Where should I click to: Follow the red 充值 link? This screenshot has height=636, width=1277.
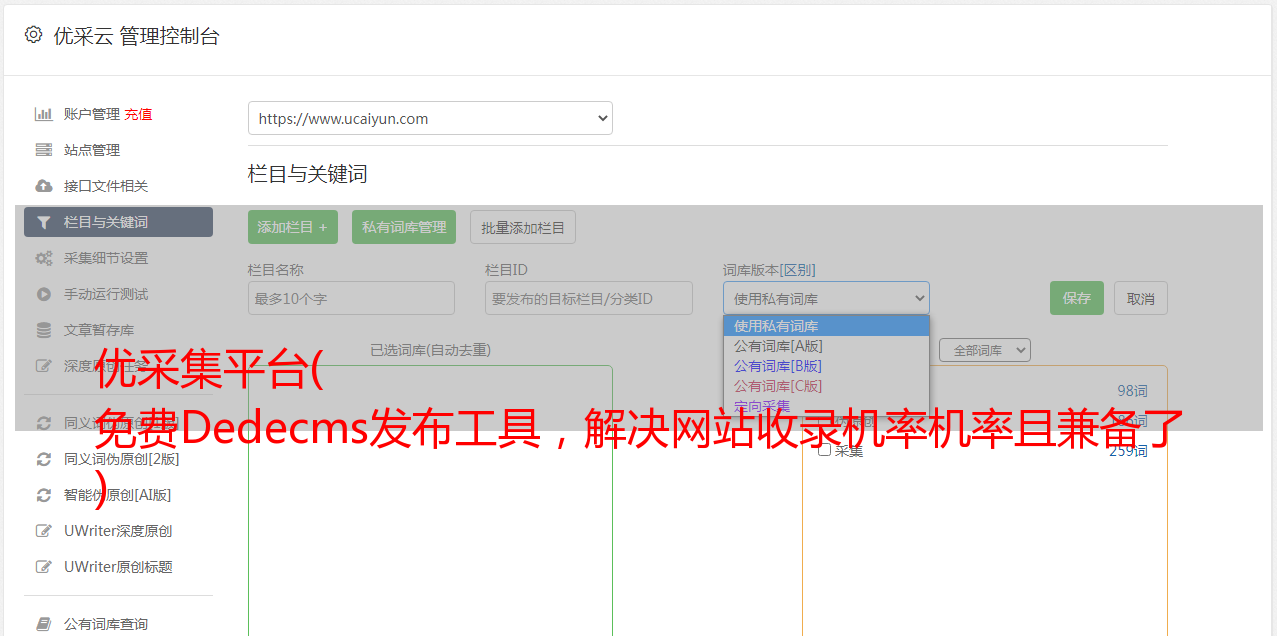tap(138, 114)
